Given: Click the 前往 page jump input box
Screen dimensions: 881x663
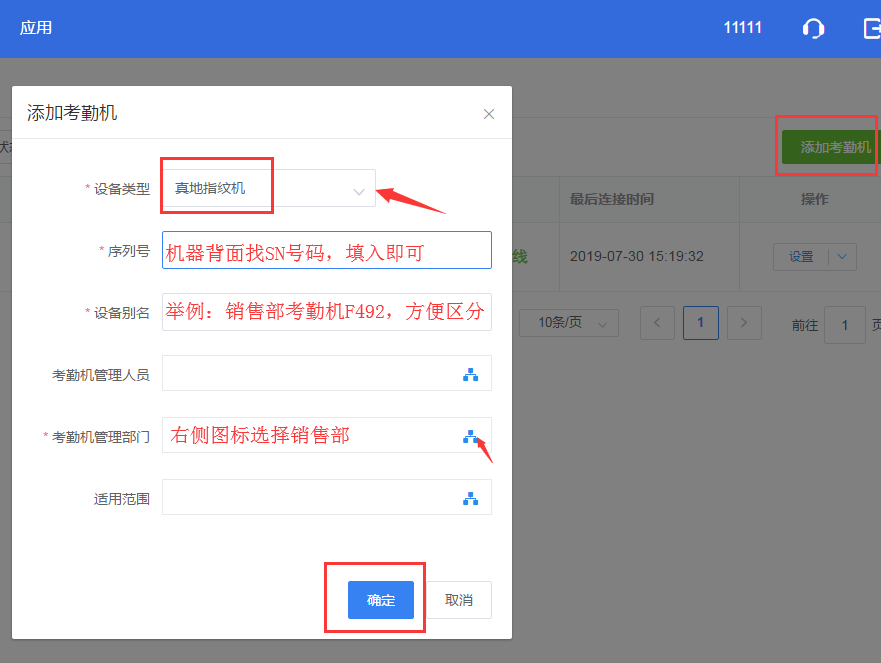Looking at the screenshot, I should click(x=844, y=325).
